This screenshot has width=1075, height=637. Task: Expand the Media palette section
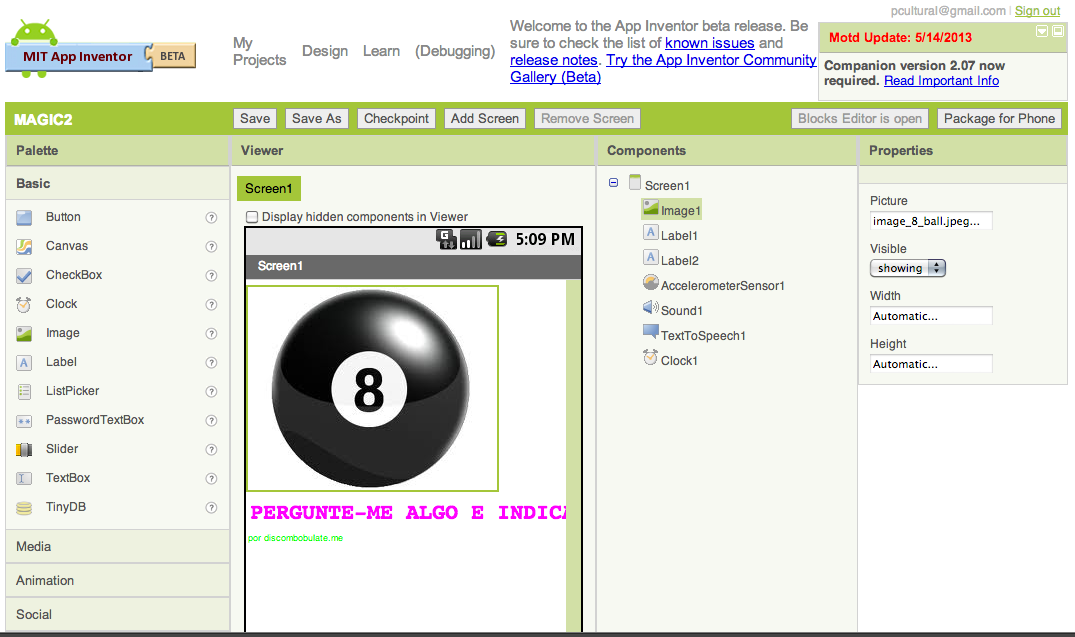tap(117, 546)
